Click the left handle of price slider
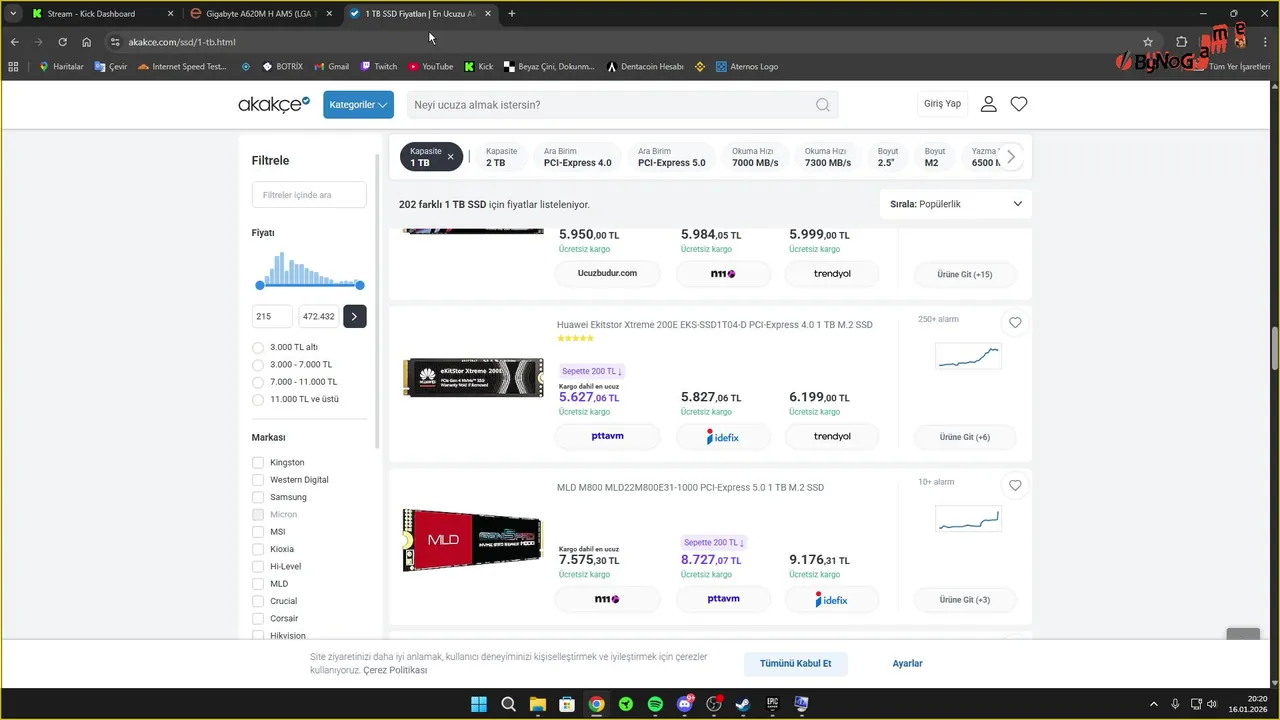This screenshot has height=720, width=1280. coord(260,286)
